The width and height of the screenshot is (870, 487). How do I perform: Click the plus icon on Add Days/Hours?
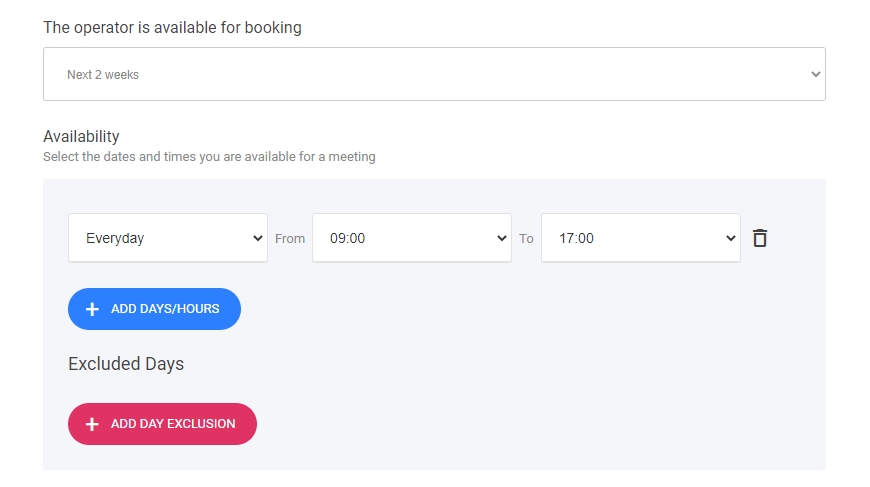click(x=92, y=309)
